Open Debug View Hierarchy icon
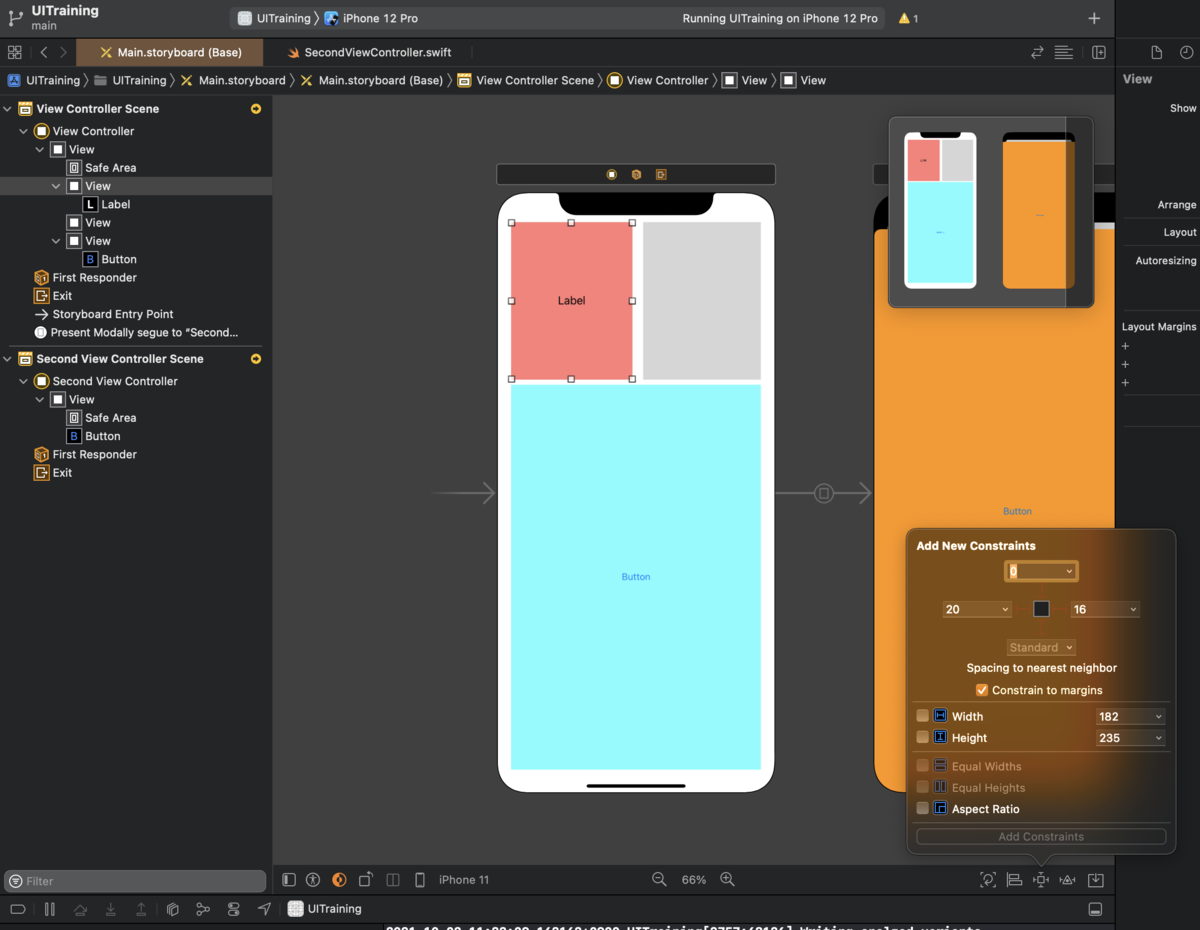Viewport: 1200px width, 930px height. click(x=172, y=909)
